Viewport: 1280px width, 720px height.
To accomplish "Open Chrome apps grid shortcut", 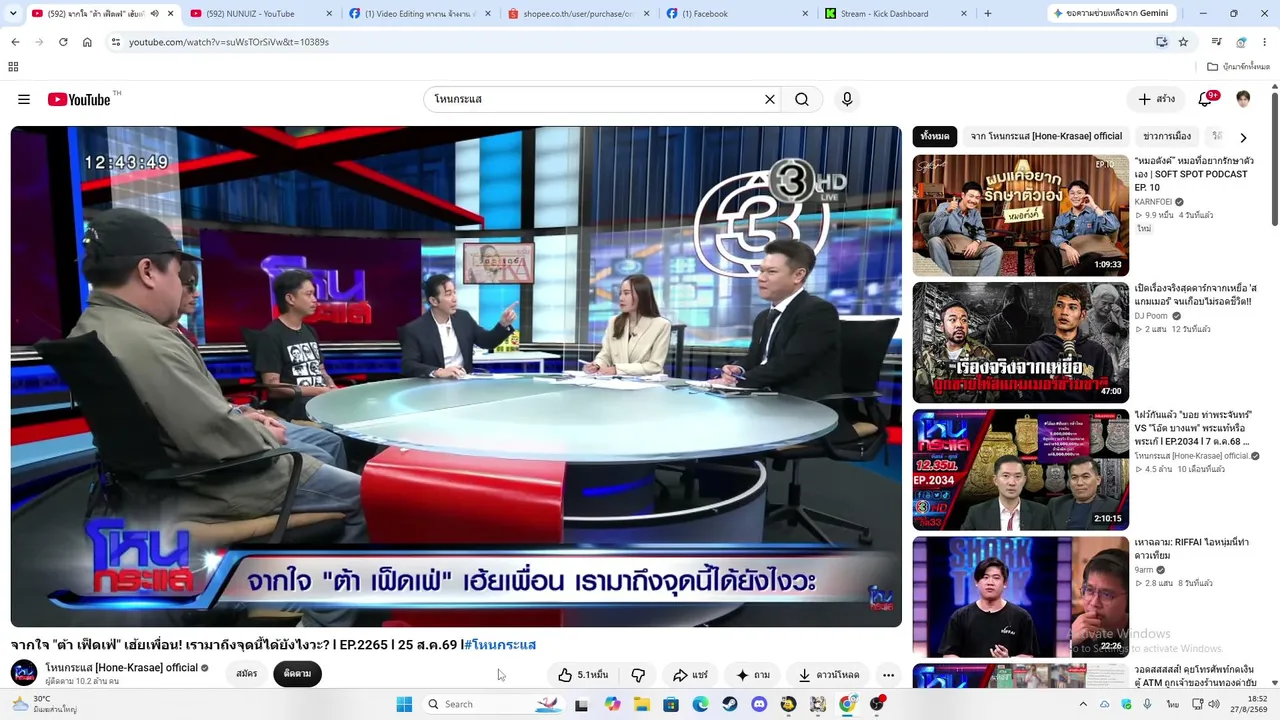I will (13, 67).
